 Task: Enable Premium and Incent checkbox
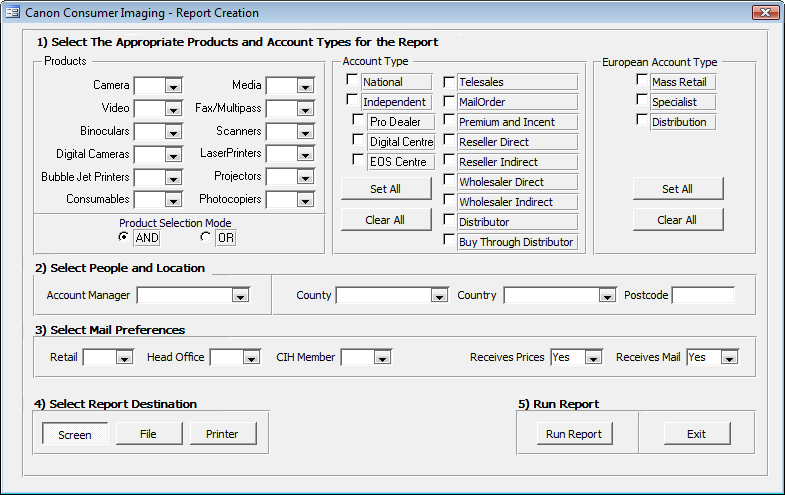point(449,120)
